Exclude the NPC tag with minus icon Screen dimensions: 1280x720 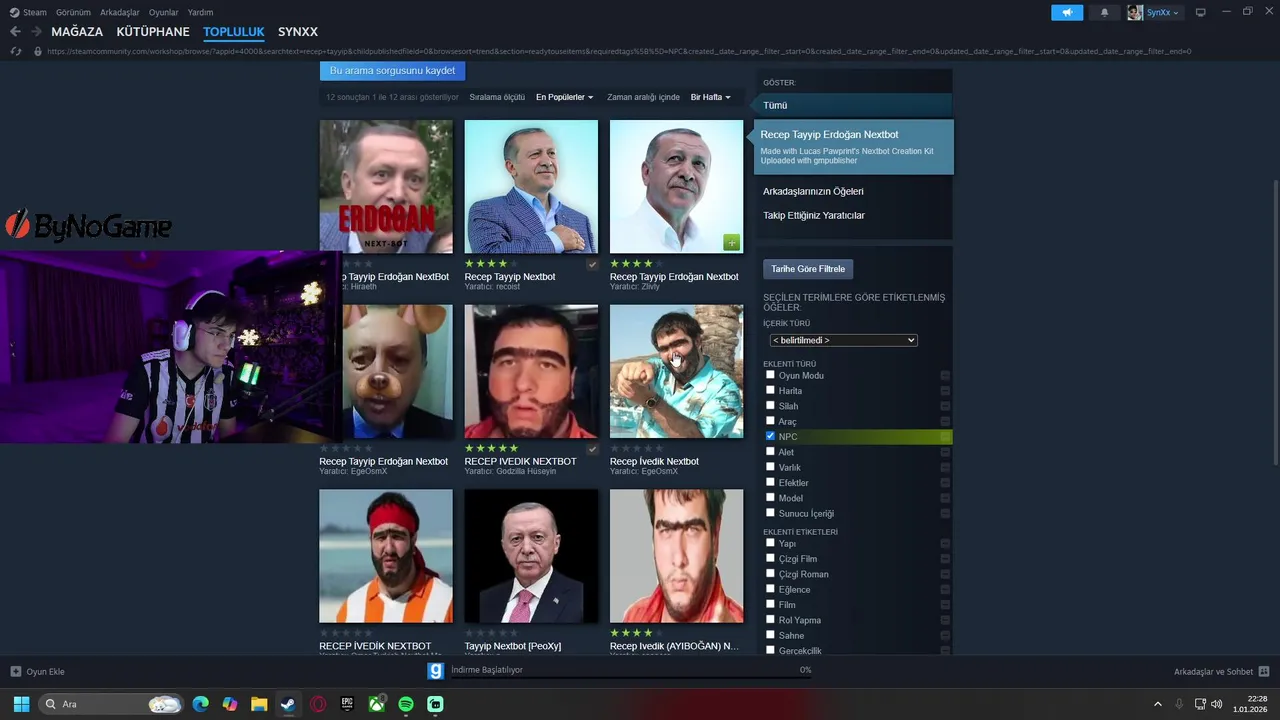click(945, 437)
